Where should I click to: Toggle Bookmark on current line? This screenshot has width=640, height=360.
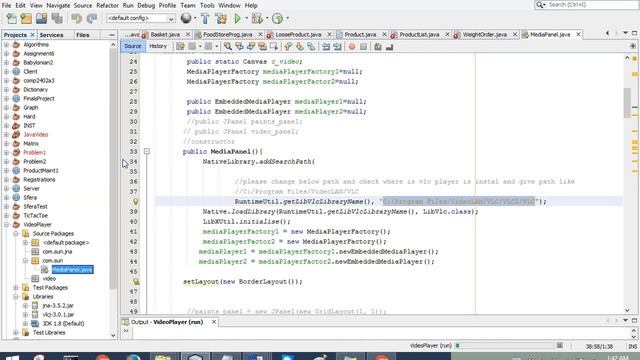click(x=311, y=47)
